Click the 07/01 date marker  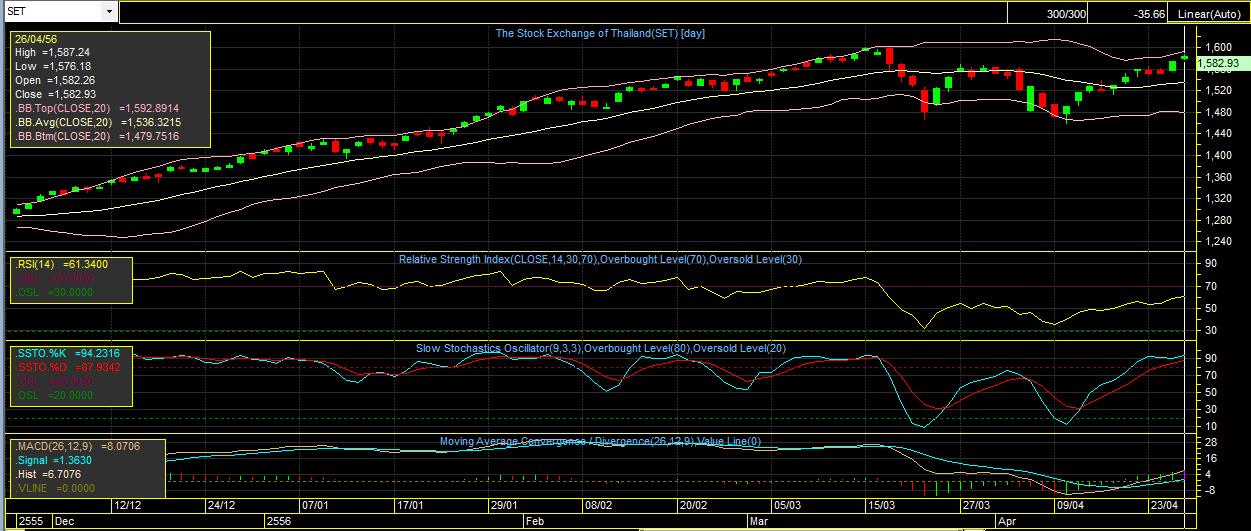315,506
